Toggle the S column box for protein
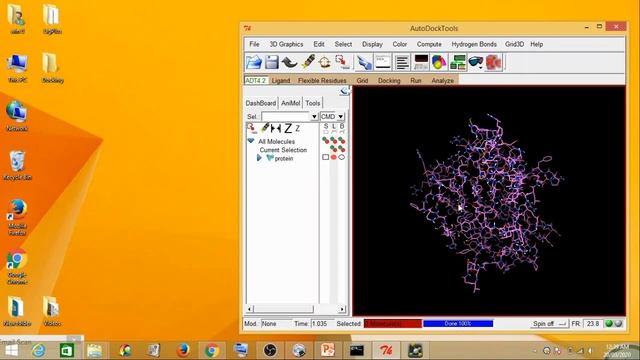The height and width of the screenshot is (360, 640). coord(325,157)
